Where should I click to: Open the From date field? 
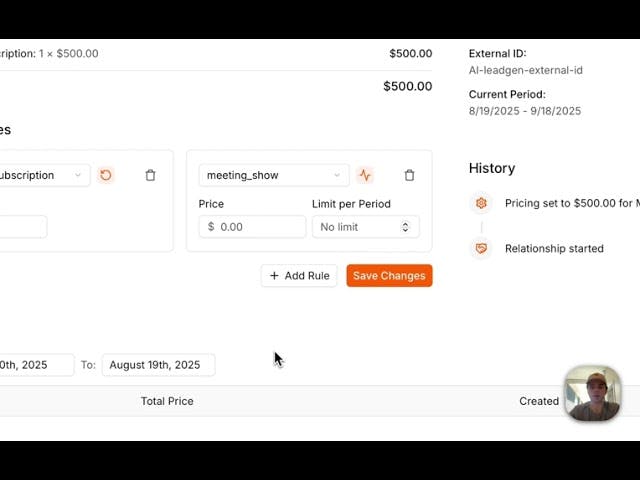[36, 364]
